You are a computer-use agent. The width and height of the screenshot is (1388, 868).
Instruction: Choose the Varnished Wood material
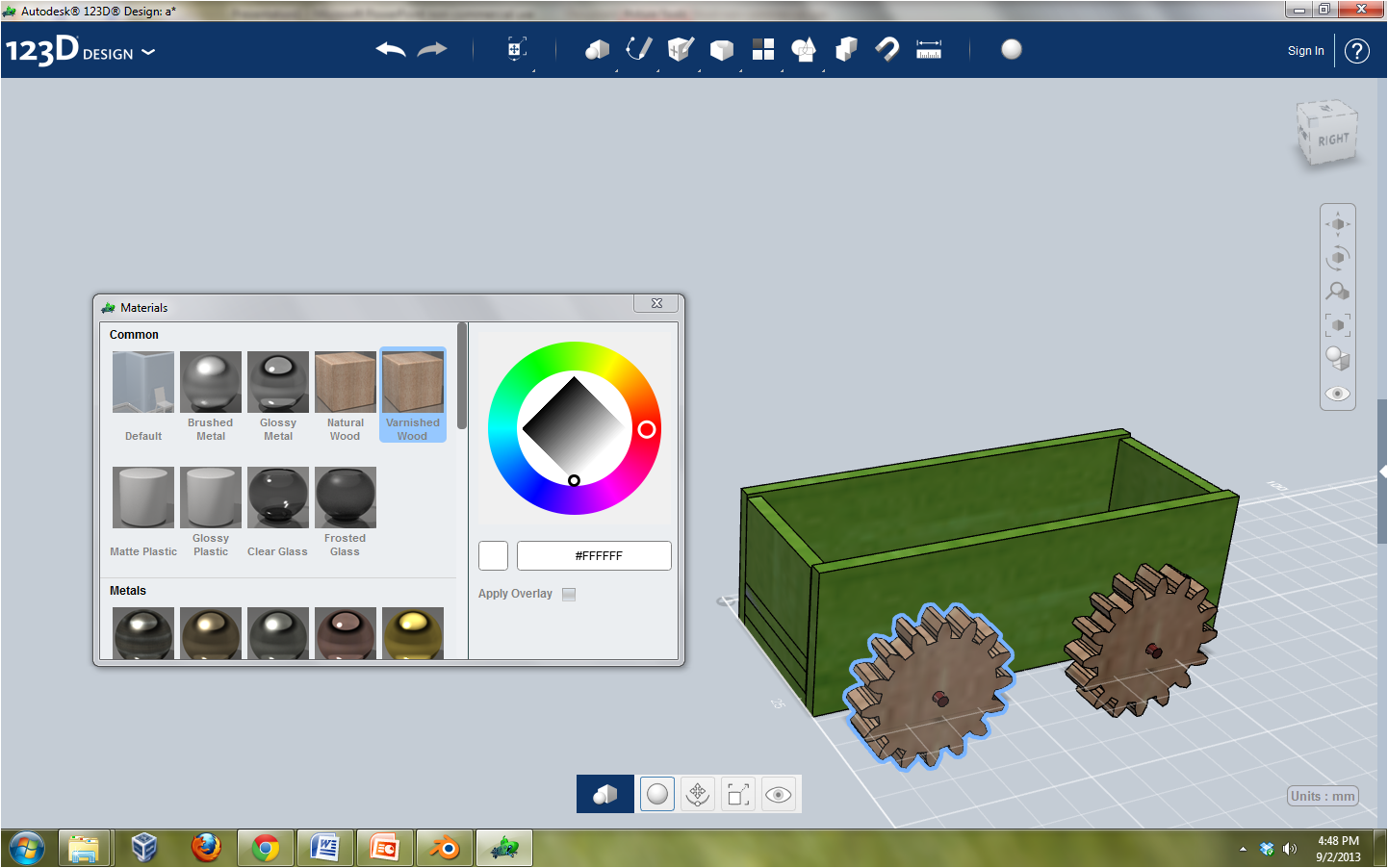coord(413,396)
